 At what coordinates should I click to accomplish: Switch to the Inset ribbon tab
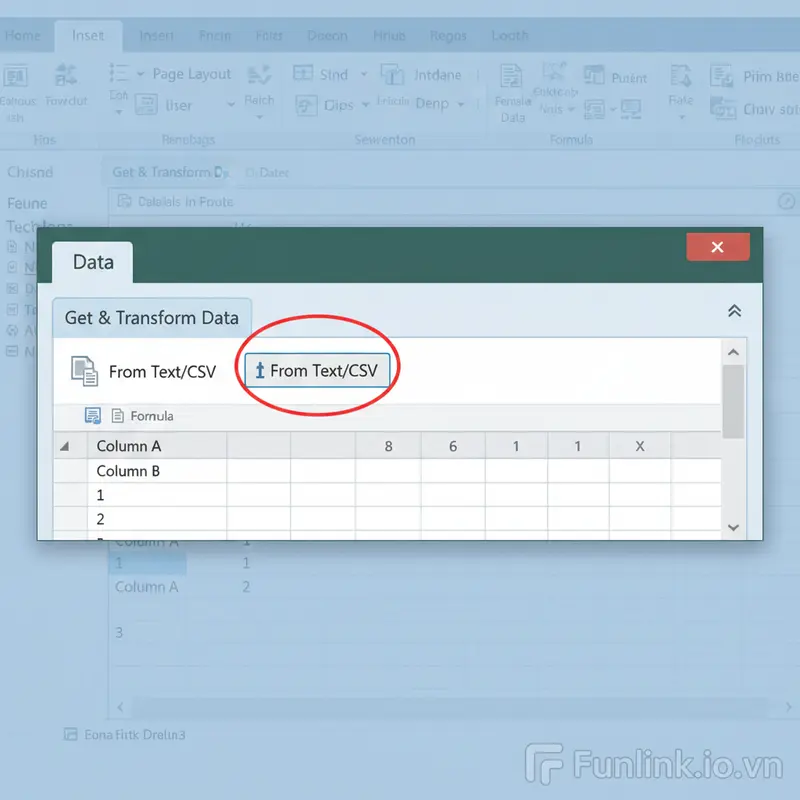pyautogui.click(x=88, y=35)
